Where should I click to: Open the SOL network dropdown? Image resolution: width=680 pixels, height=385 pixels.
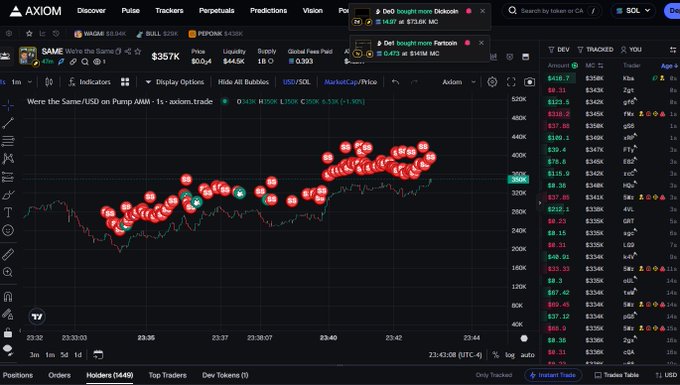pyautogui.click(x=634, y=11)
